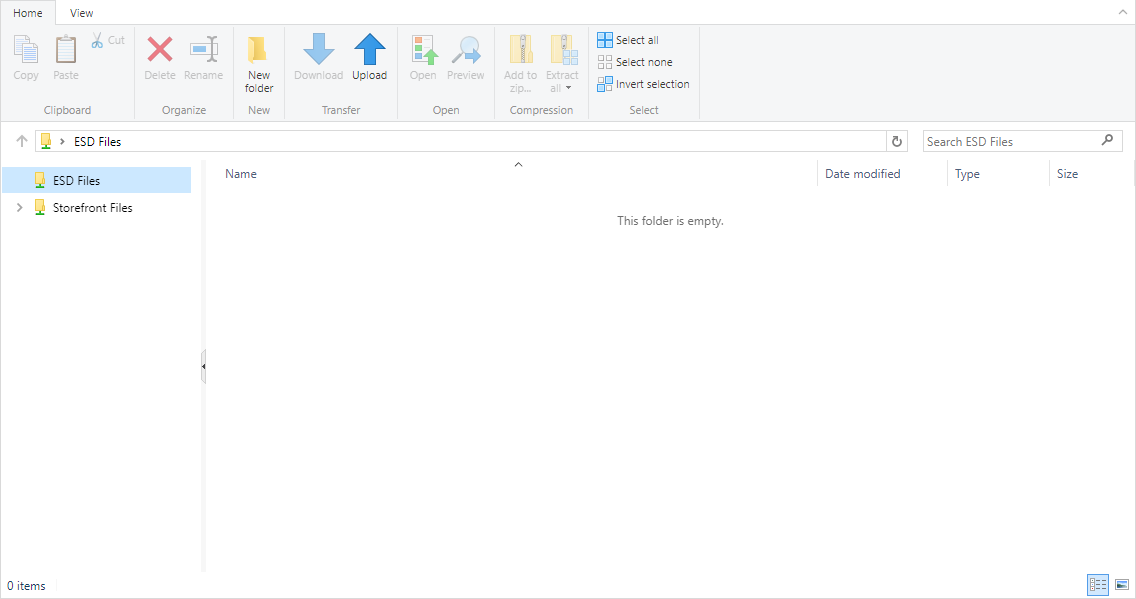Select the Home ribbon tab
1136x599 pixels.
(x=28, y=13)
